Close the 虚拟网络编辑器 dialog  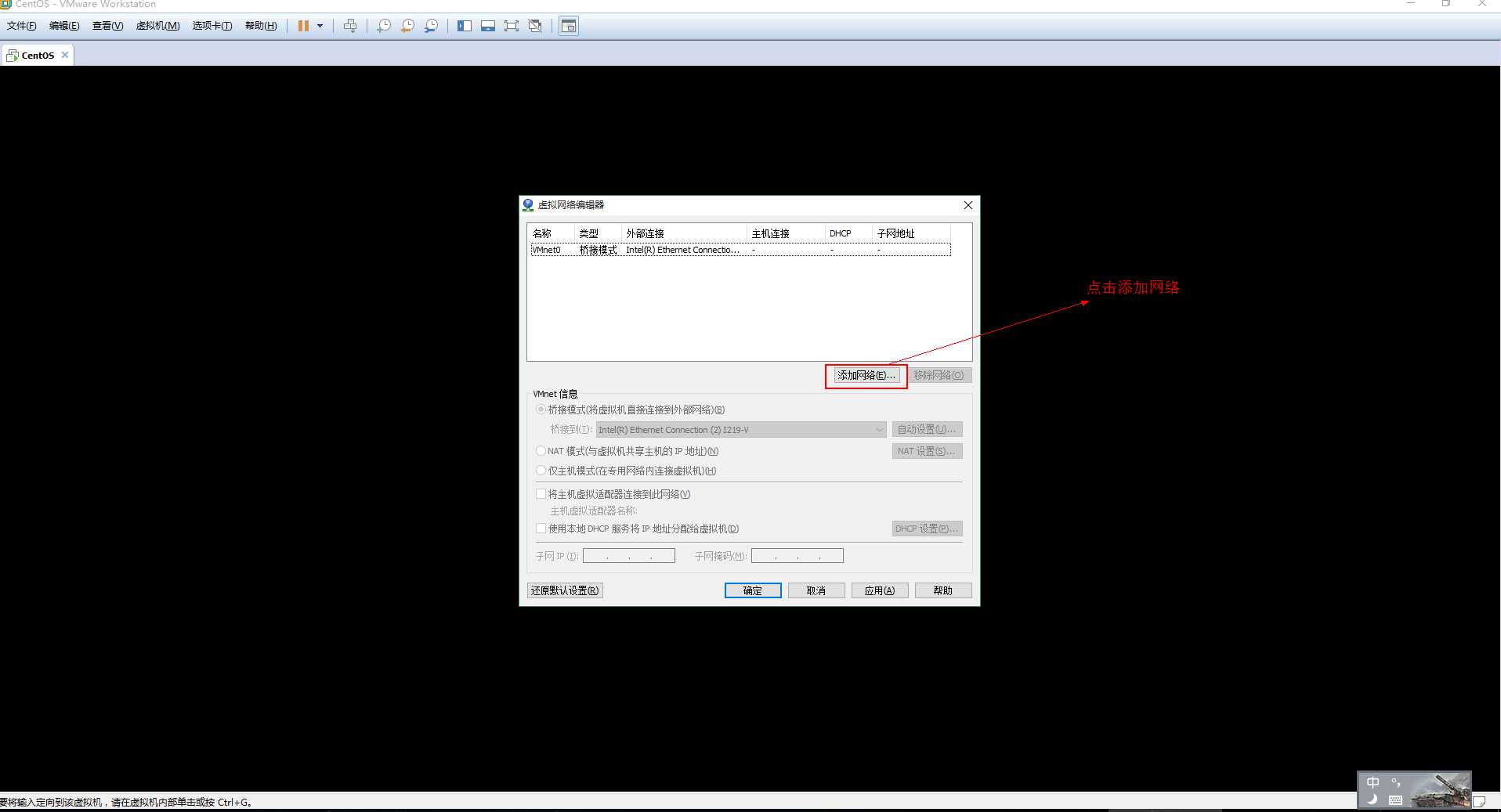click(968, 205)
